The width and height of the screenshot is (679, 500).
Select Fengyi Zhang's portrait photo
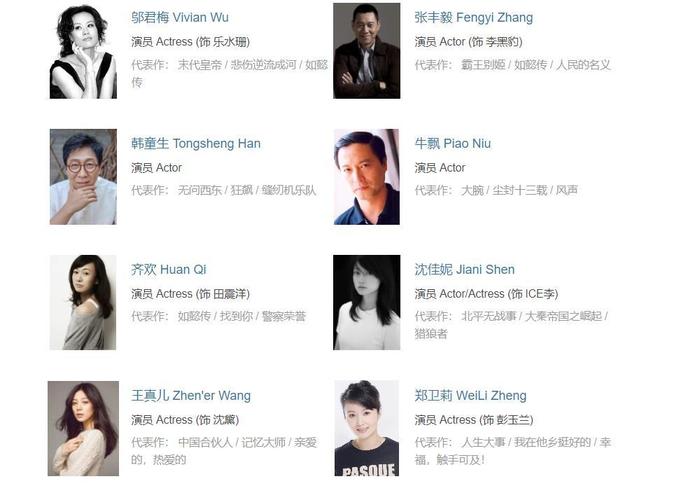tap(366, 51)
